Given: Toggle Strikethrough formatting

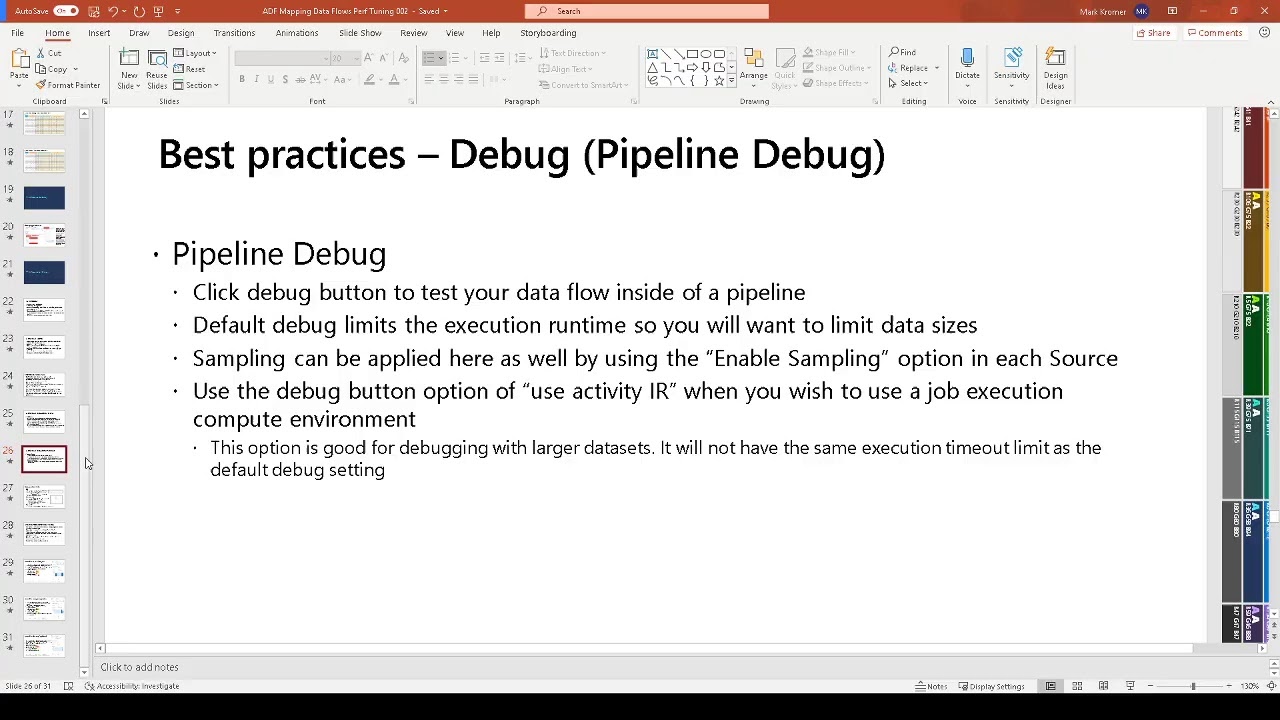Looking at the screenshot, I should click(x=300, y=79).
